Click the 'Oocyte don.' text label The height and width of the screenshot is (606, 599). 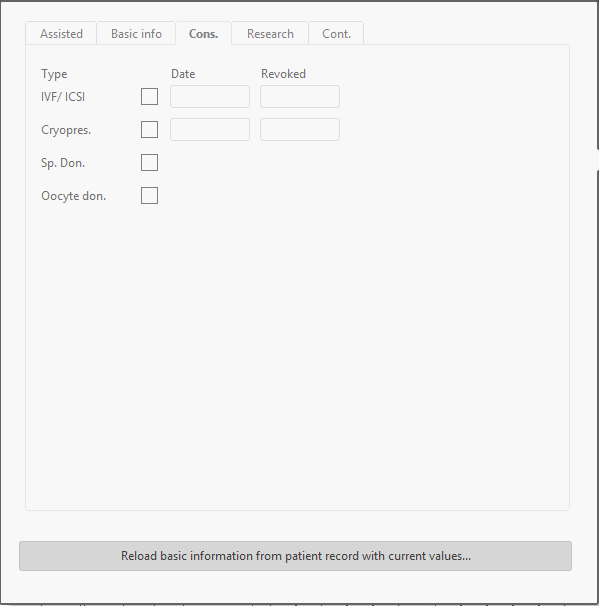(73, 196)
